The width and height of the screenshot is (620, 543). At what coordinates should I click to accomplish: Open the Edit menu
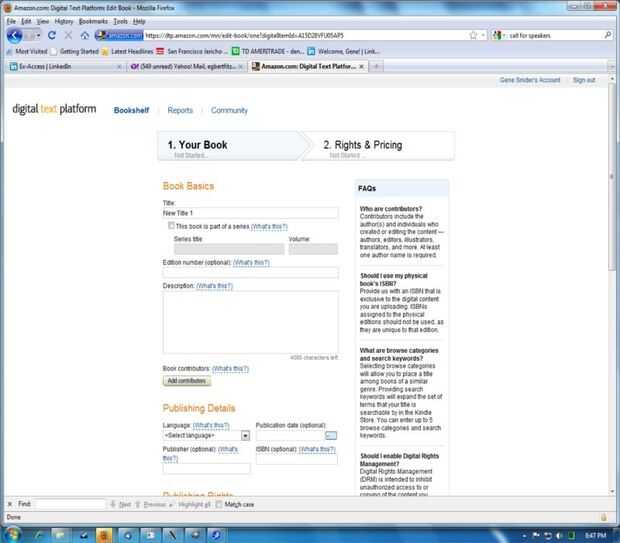(26, 21)
